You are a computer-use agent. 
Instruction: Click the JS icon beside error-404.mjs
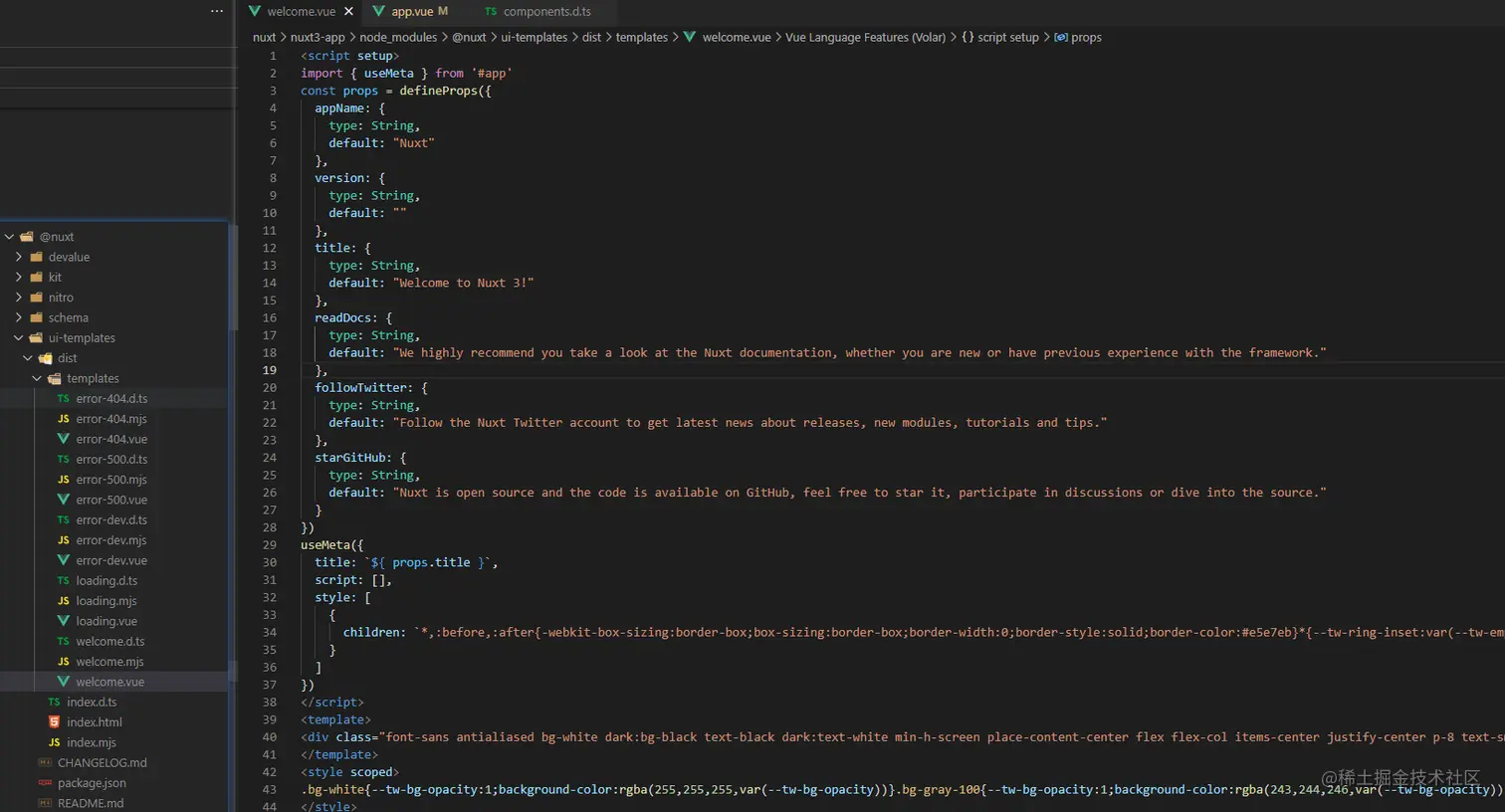point(64,419)
